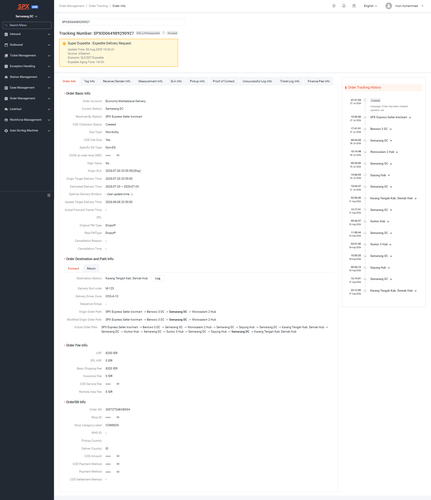The image size is (431, 500).
Task: Expand Order Management menu chevron
Action: tap(49, 98)
